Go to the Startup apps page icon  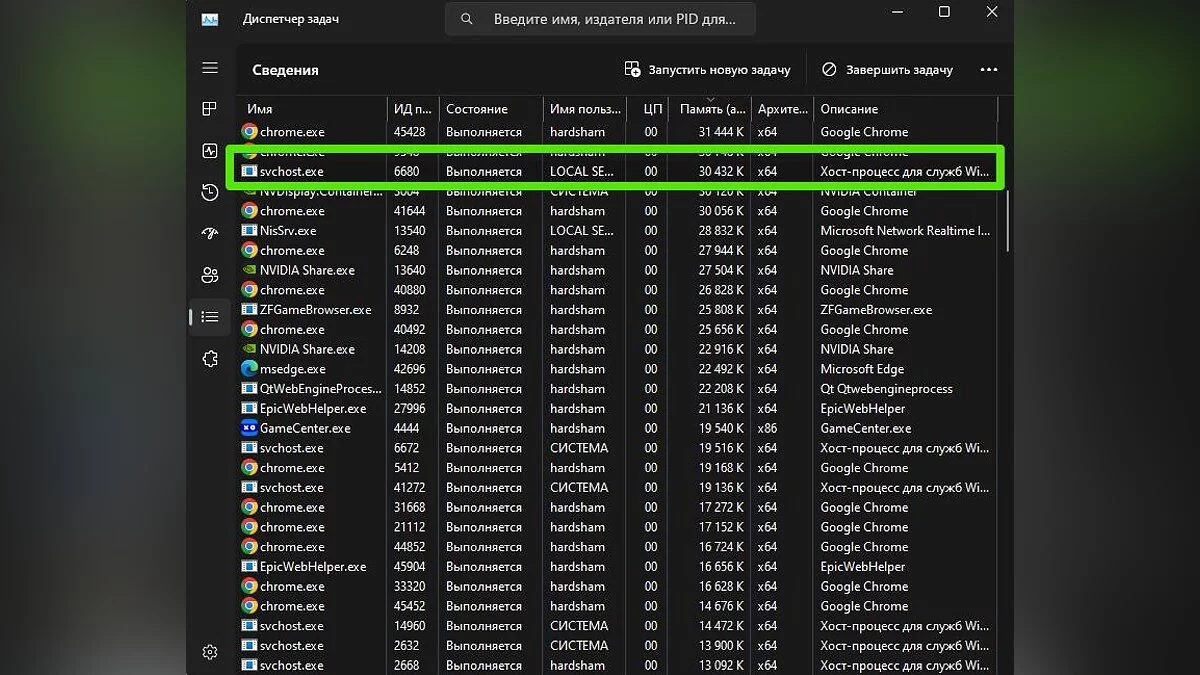[x=210, y=234]
